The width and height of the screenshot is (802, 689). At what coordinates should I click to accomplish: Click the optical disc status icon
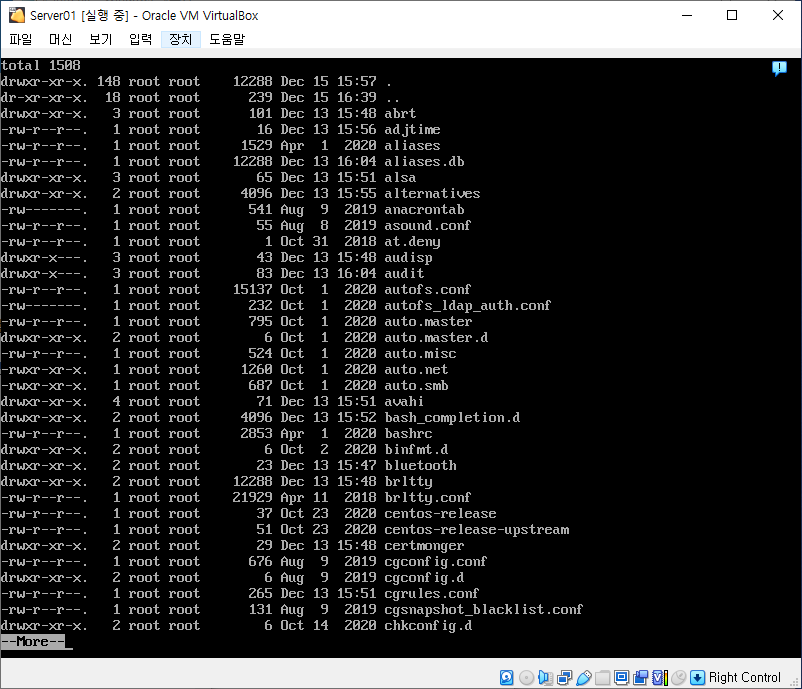pyautogui.click(x=526, y=678)
